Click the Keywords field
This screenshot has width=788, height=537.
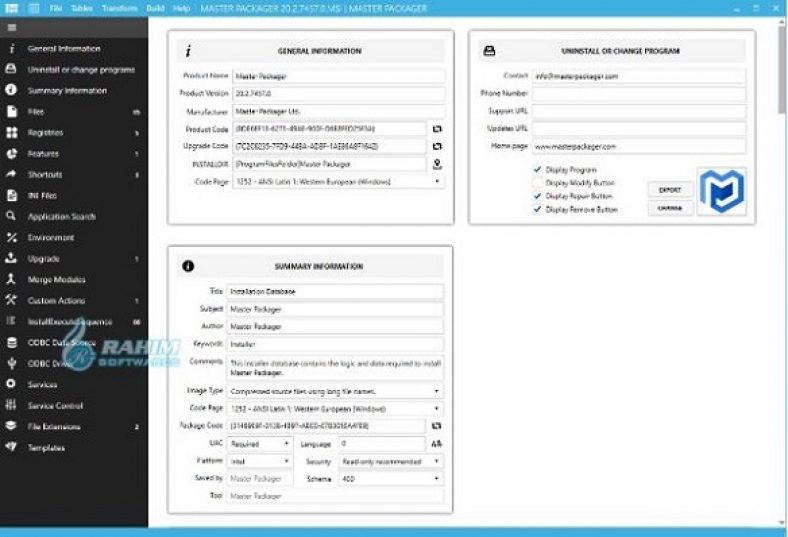point(335,344)
